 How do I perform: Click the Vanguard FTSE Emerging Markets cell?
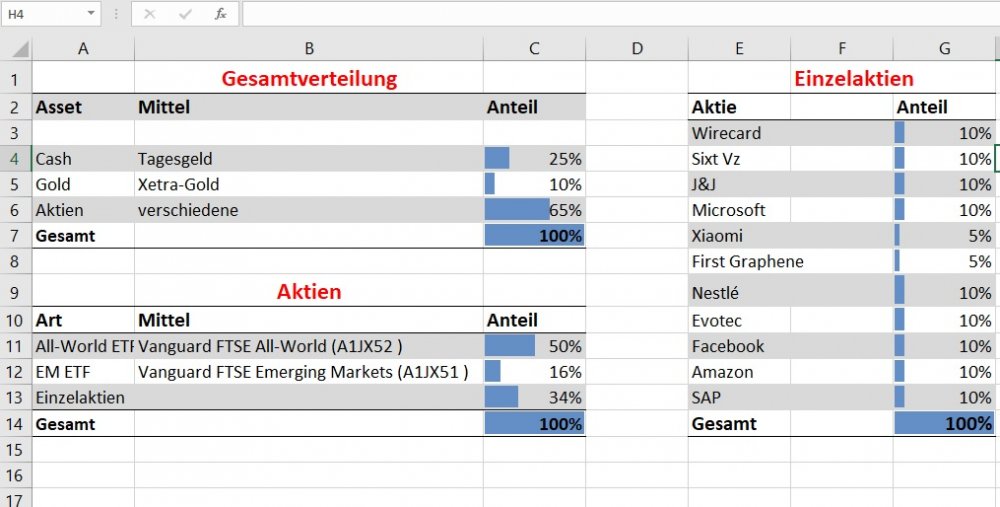pyautogui.click(x=309, y=372)
